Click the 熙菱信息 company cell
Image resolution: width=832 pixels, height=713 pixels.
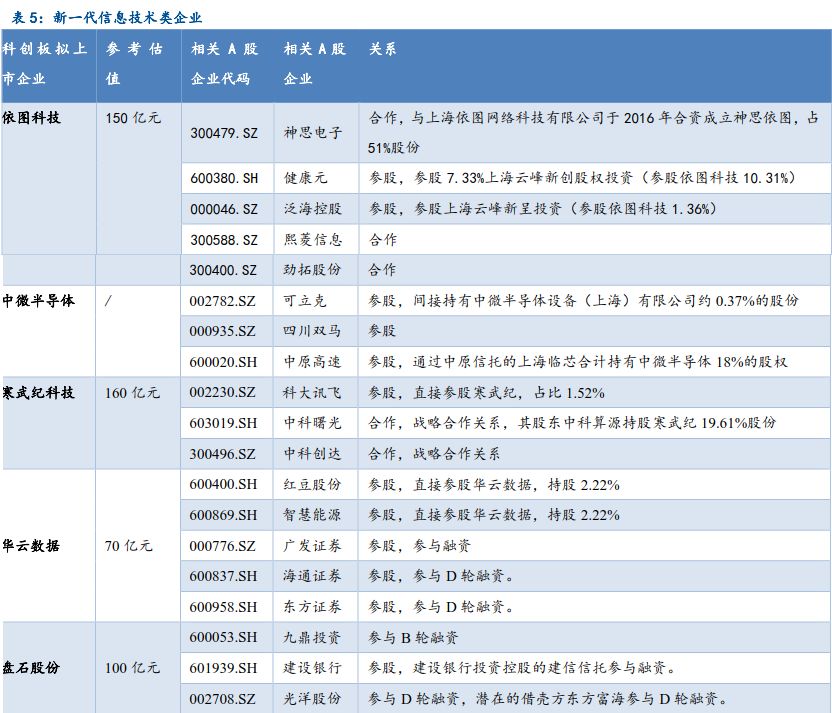313,239
